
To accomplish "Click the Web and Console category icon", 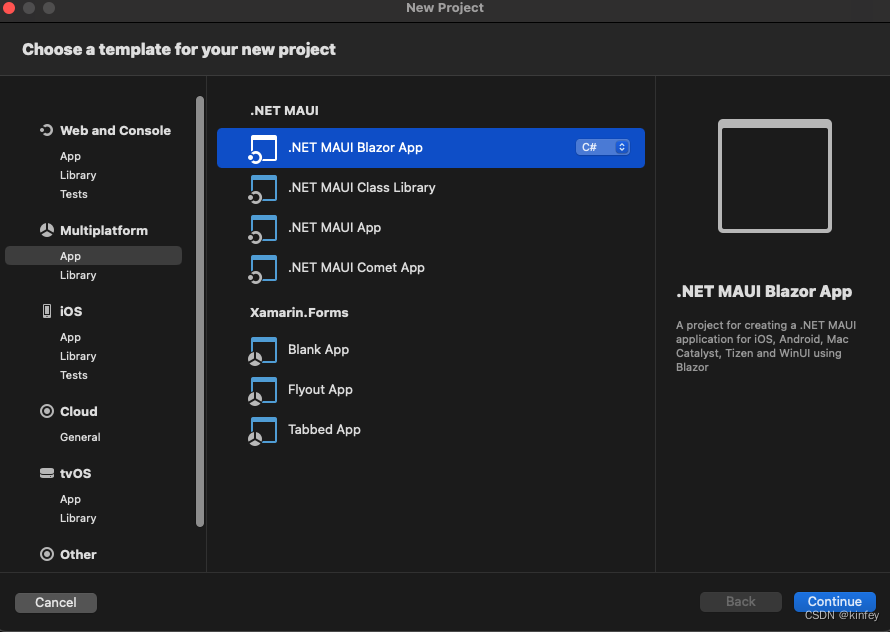I will tap(46, 130).
